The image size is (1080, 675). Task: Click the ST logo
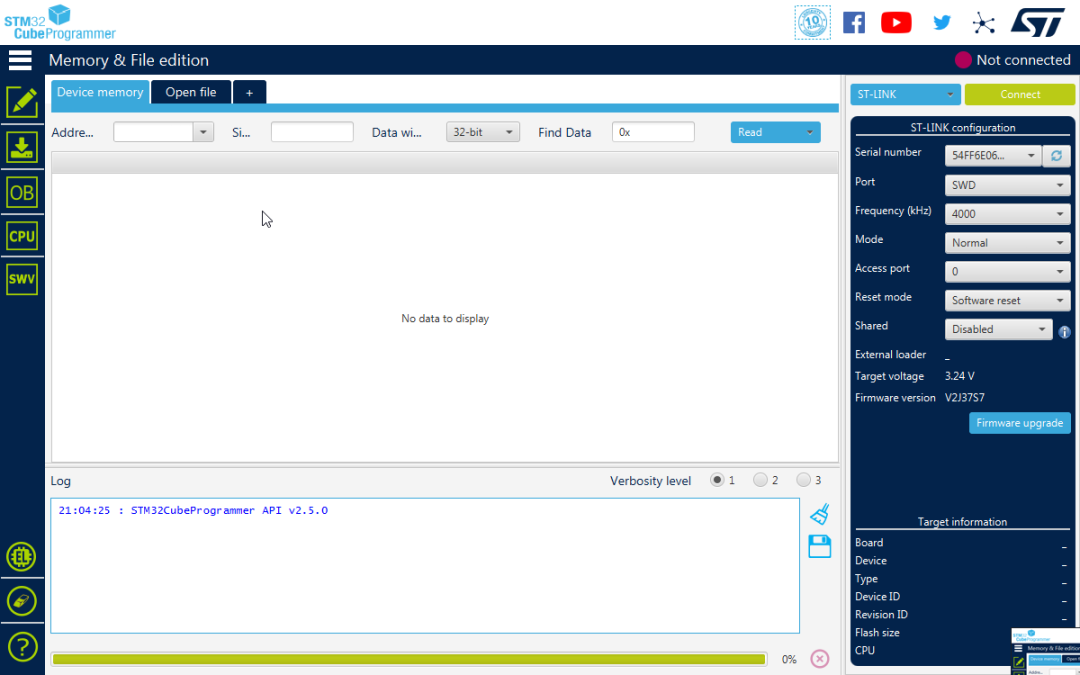1037,22
